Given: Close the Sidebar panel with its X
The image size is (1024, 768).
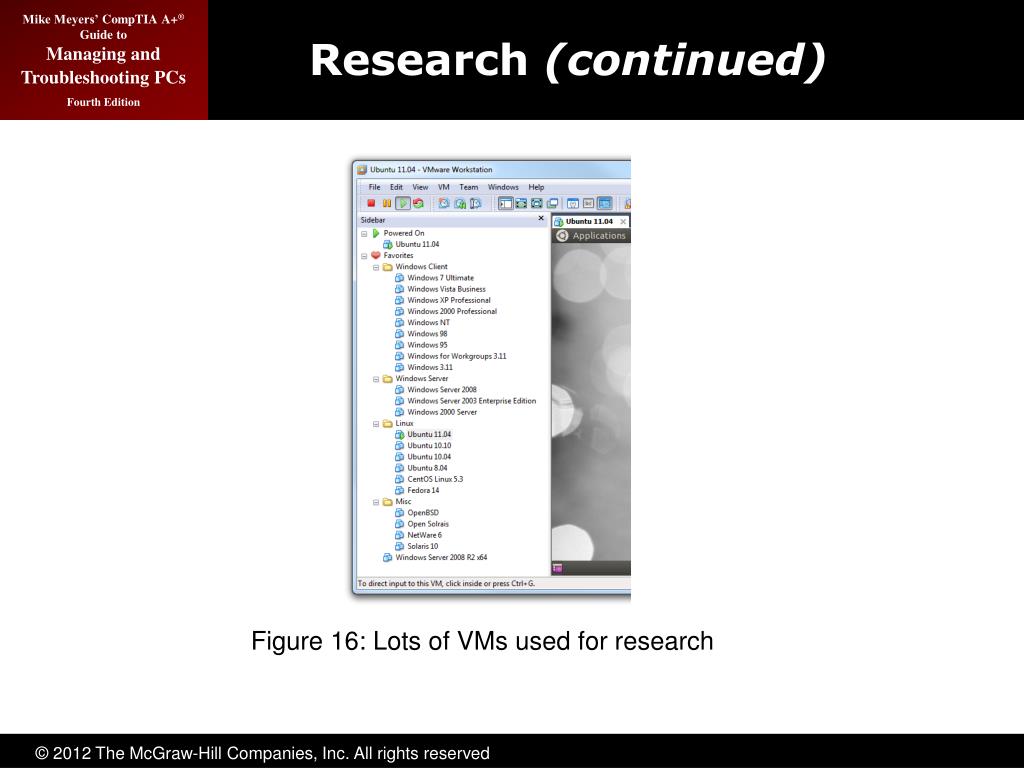Looking at the screenshot, I should click(x=541, y=219).
